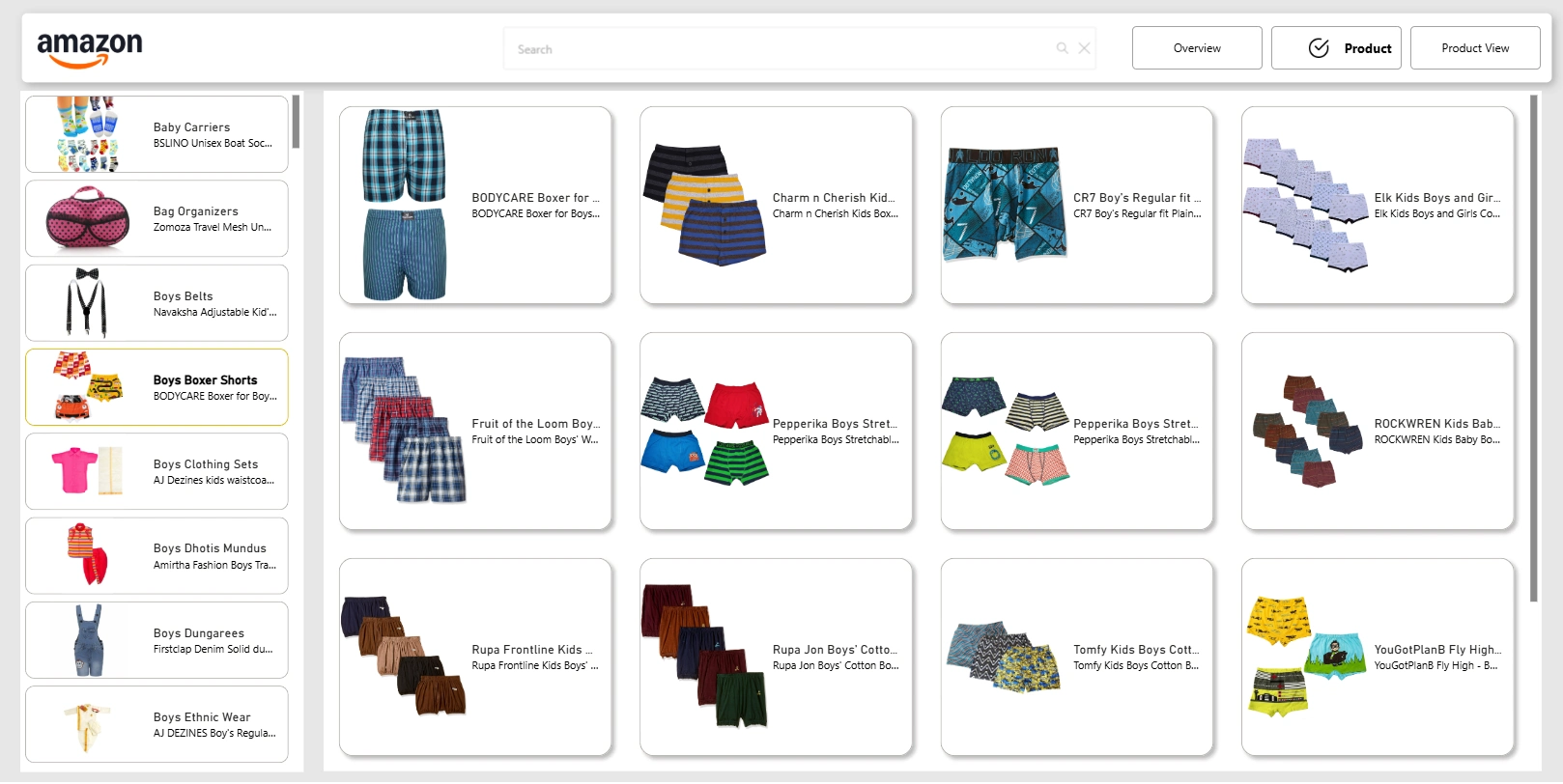Open the BODYCARE Boxer product card
The height and width of the screenshot is (784, 1563).
pos(475,206)
